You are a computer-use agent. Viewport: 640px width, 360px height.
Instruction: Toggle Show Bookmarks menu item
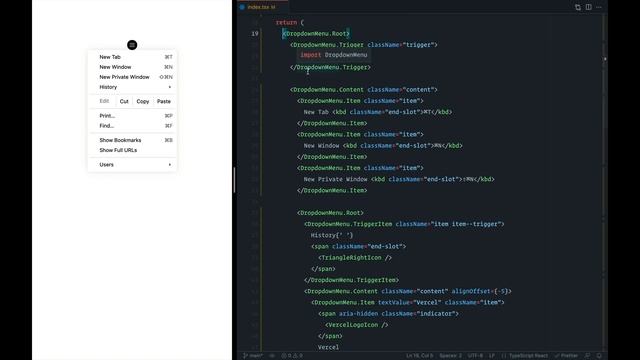coord(132,140)
